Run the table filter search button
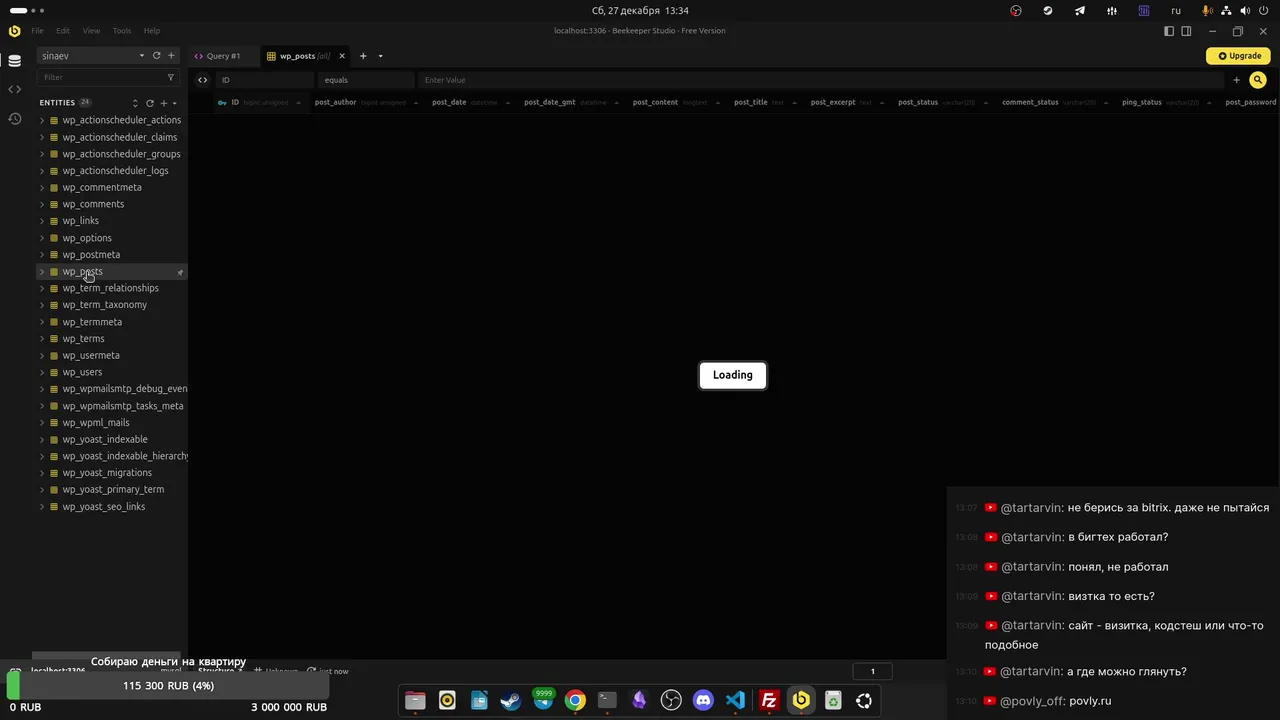Image resolution: width=1280 pixels, height=720 pixels. pyautogui.click(x=1258, y=80)
